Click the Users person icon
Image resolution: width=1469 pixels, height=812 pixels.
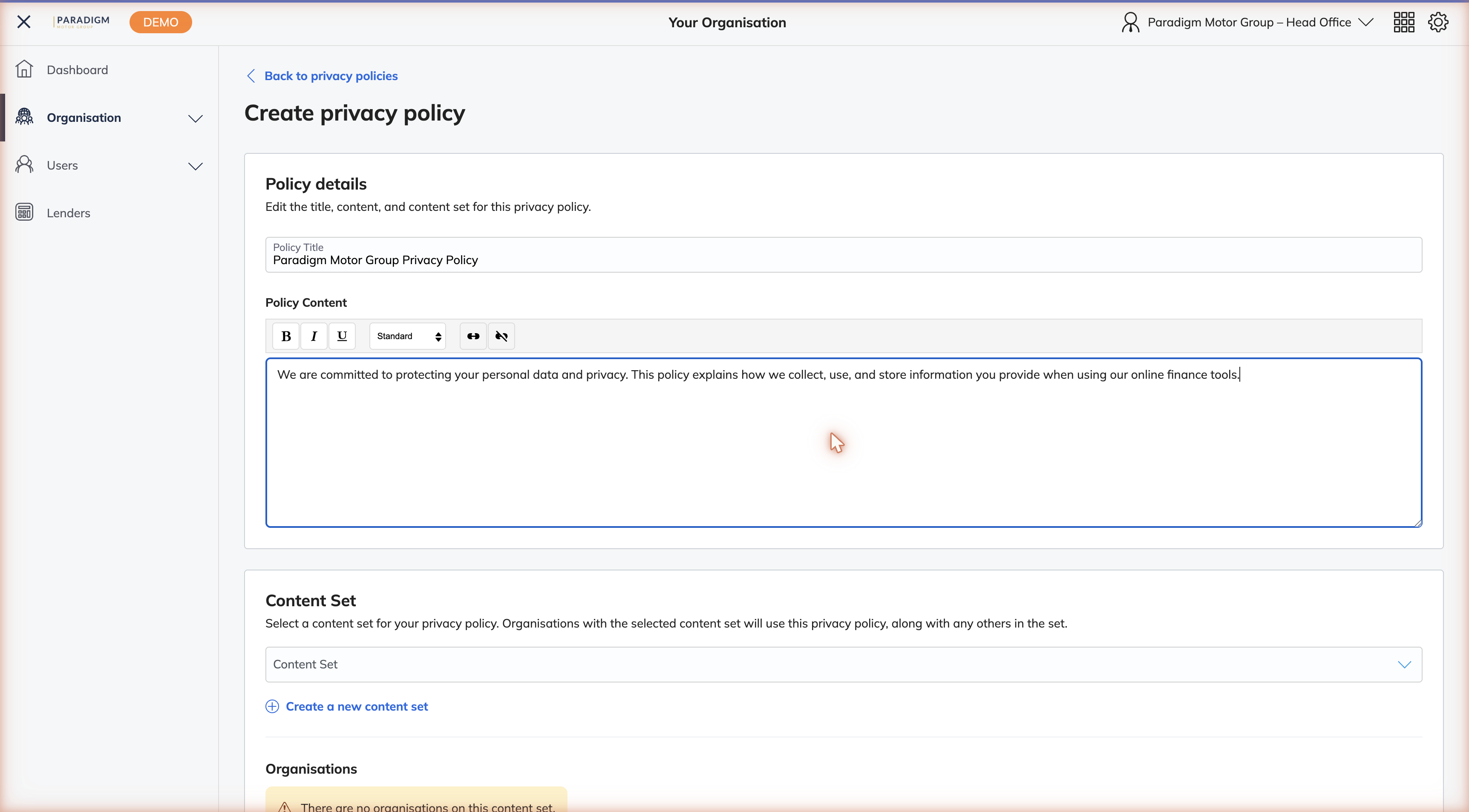[24, 165]
